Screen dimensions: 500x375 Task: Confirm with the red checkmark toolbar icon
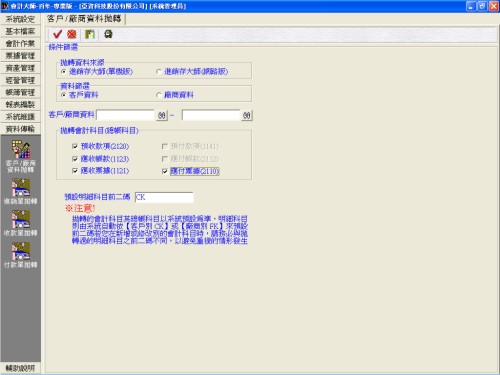tap(57, 34)
